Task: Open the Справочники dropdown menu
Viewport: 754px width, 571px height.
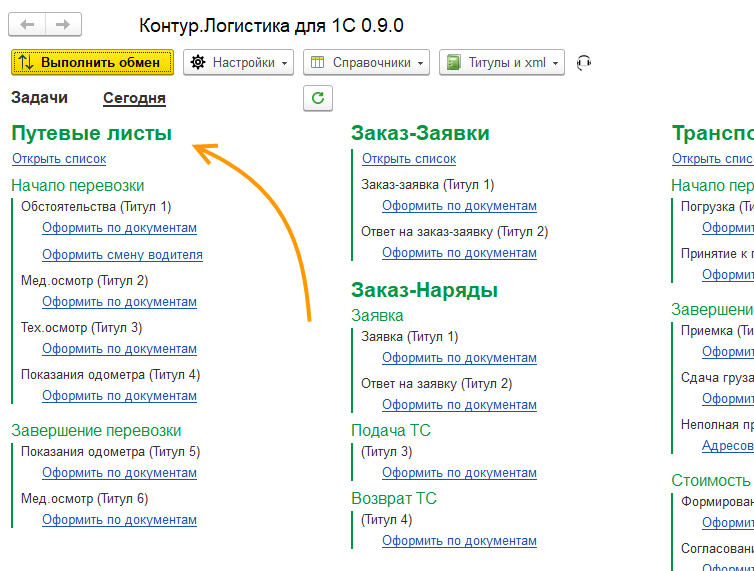Action: [366, 63]
